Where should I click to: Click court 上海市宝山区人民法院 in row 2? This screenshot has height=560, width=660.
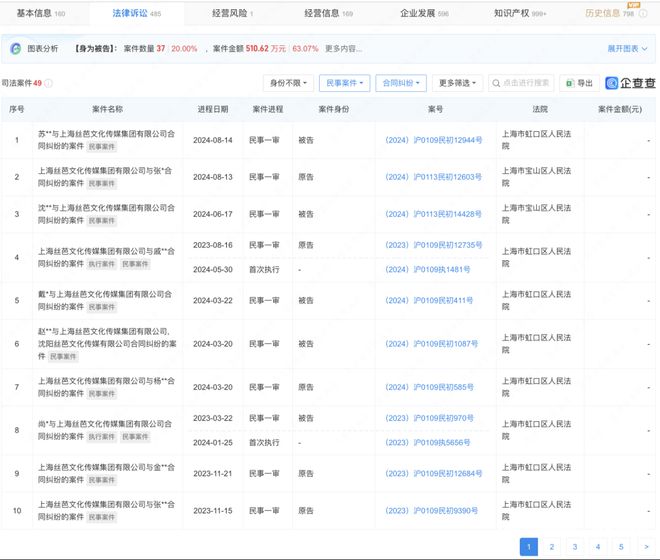(536, 177)
